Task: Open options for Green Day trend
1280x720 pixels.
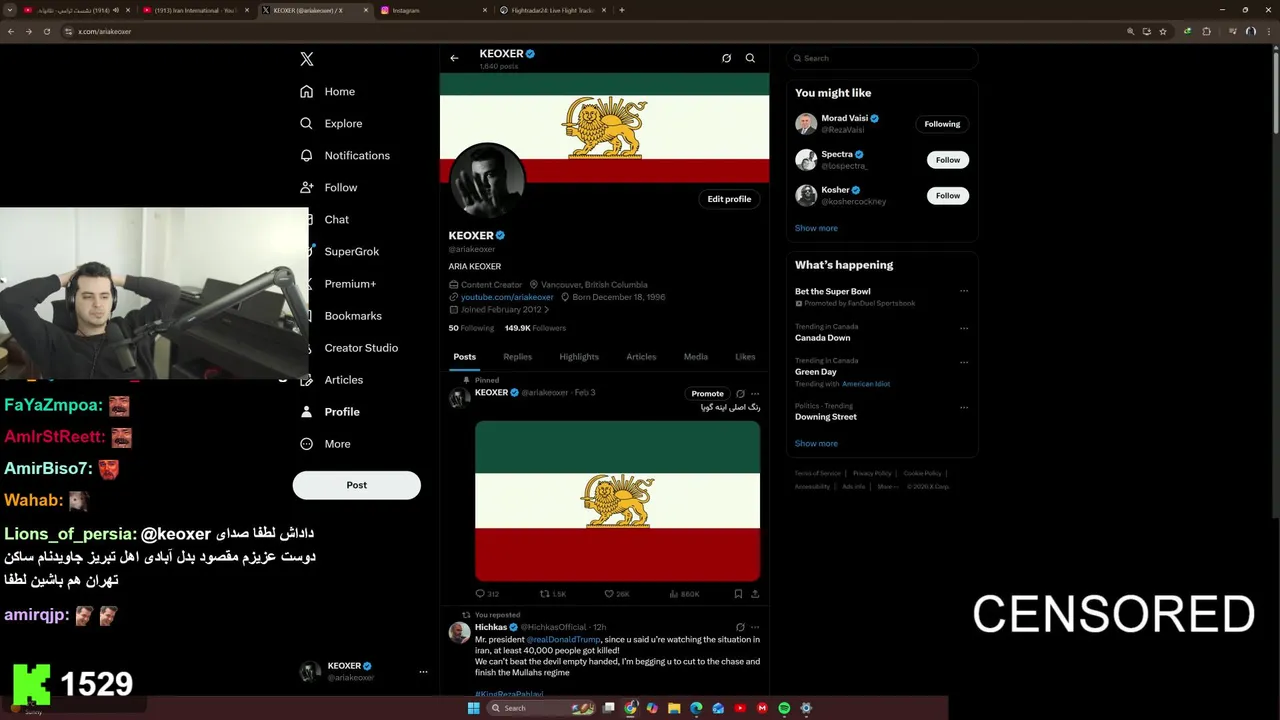Action: click(x=964, y=362)
